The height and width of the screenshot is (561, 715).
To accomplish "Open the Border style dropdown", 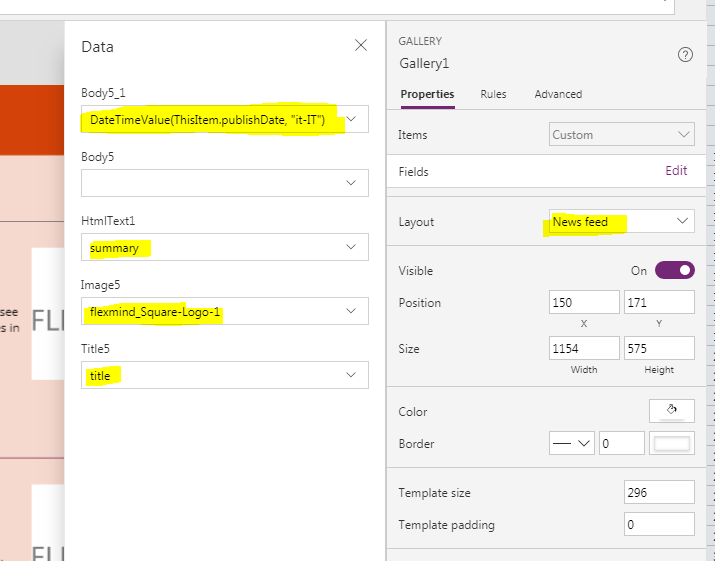I will point(571,443).
